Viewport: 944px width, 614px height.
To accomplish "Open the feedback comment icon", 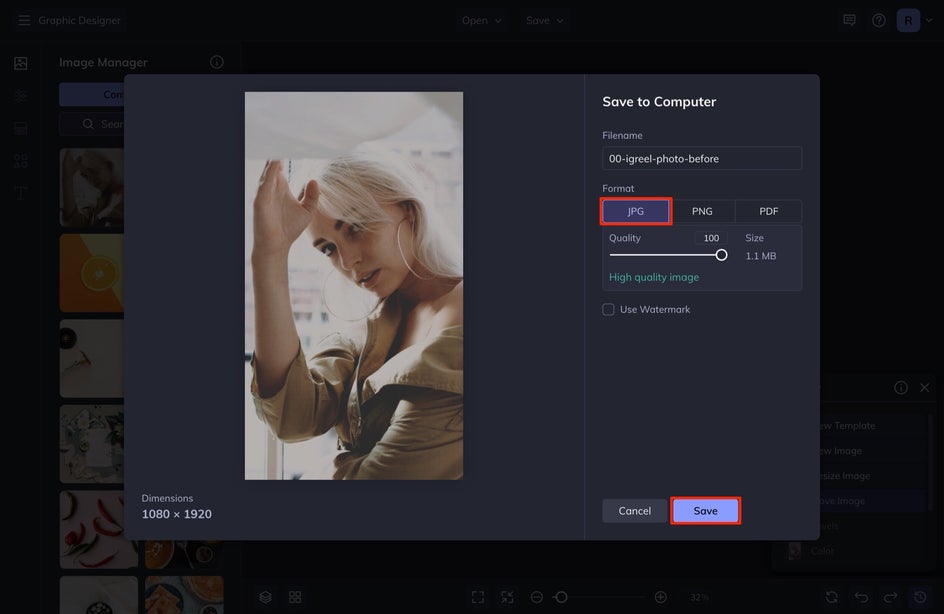I will tap(849, 20).
